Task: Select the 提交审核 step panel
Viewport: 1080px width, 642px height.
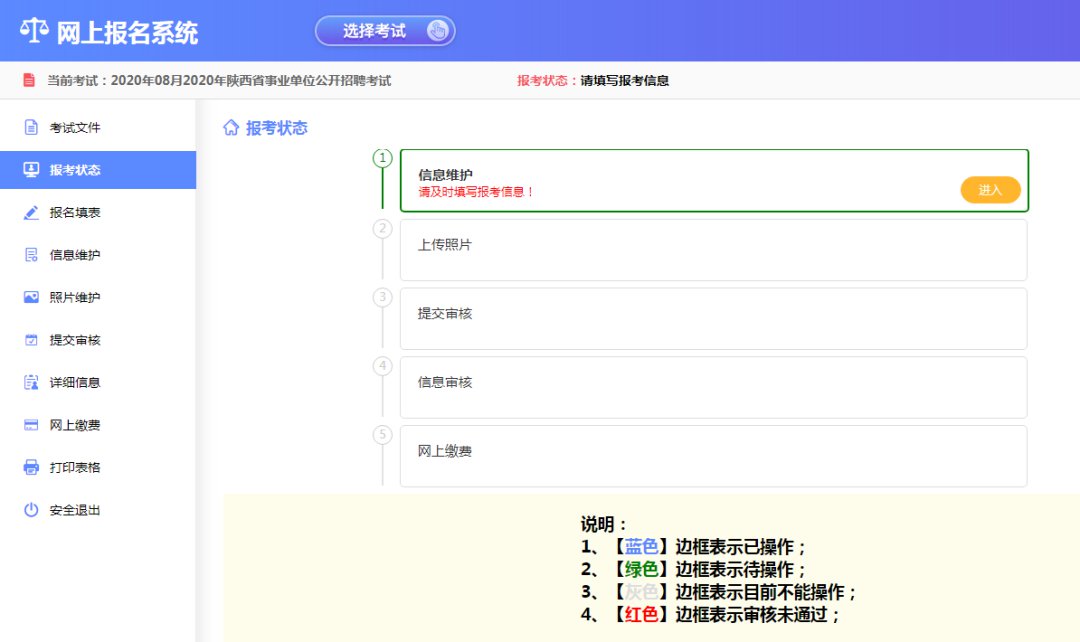Action: coord(713,319)
